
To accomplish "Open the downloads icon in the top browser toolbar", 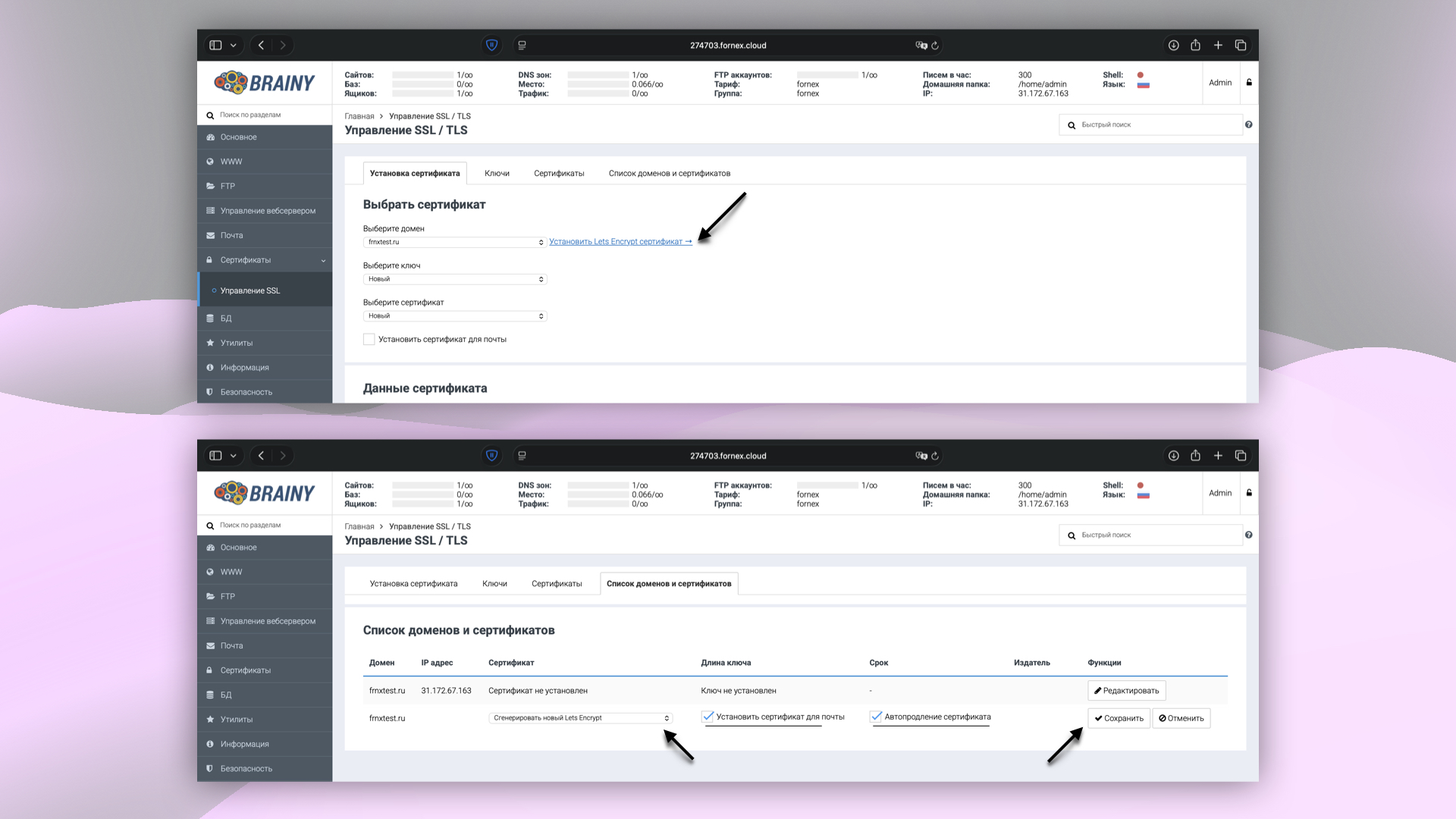I will [1173, 45].
